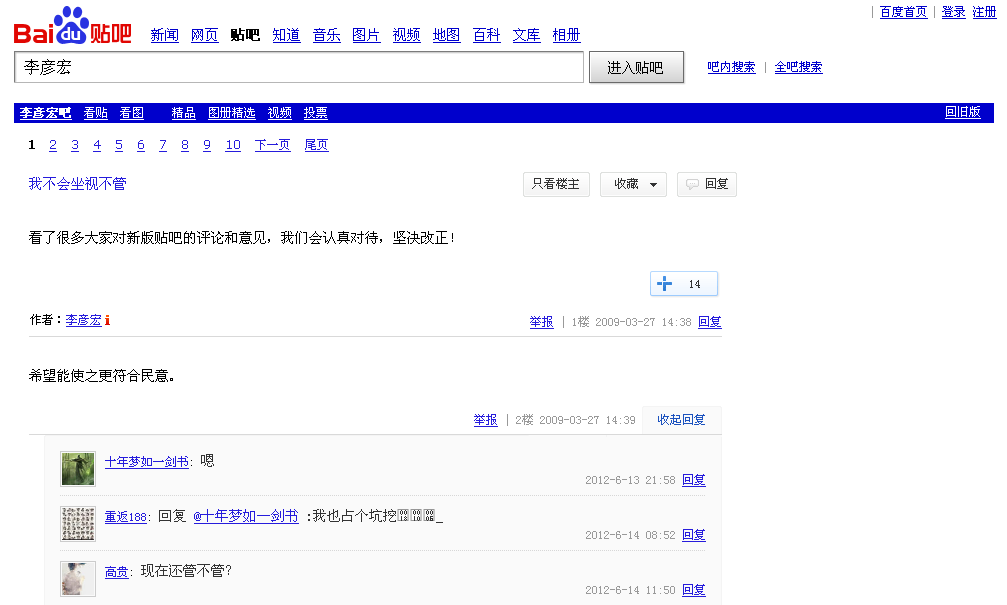Go to page 8
The image size is (1007, 605).
click(x=185, y=145)
